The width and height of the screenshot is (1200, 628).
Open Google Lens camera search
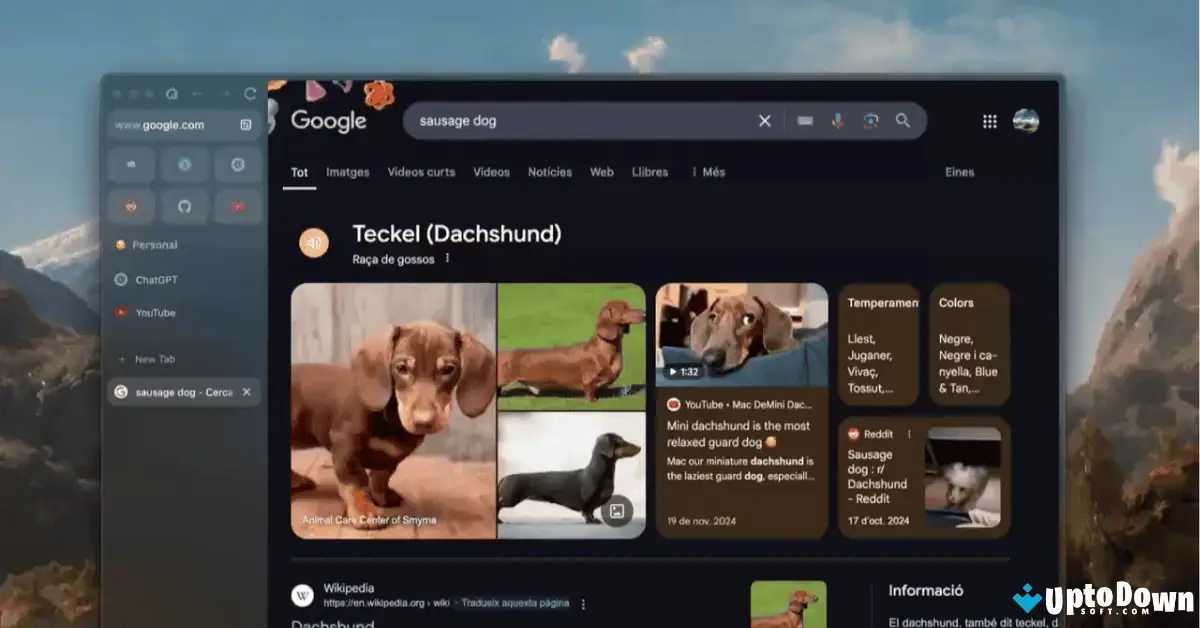(x=870, y=120)
